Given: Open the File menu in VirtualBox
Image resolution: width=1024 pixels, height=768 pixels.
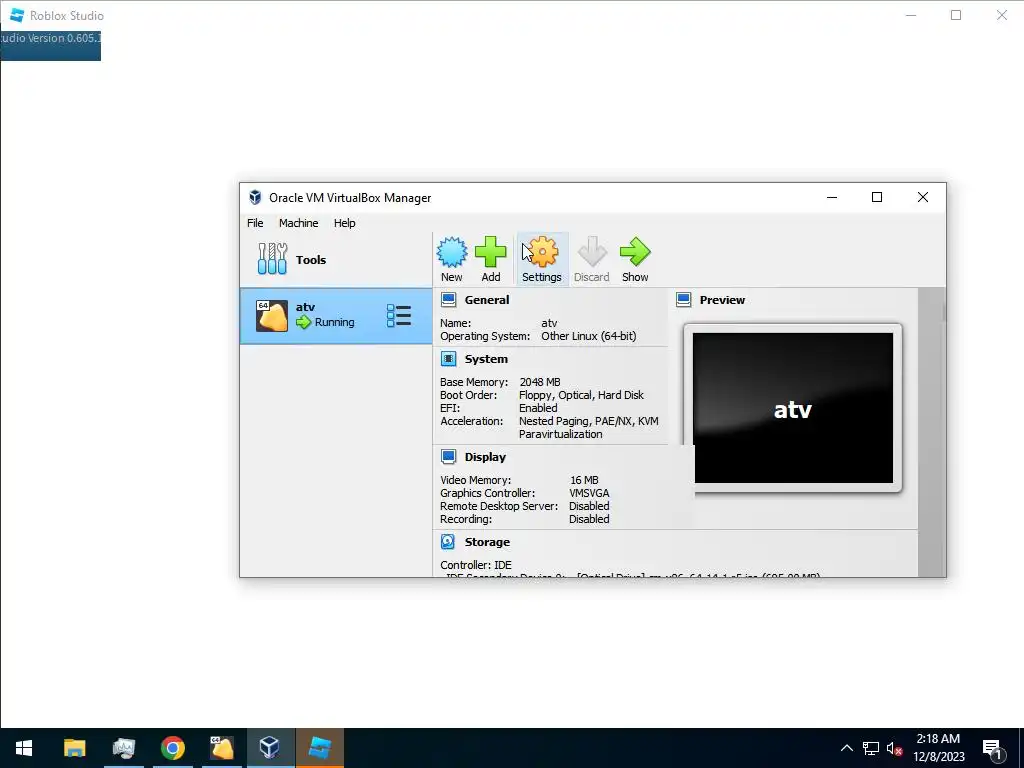Looking at the screenshot, I should click(x=255, y=223).
